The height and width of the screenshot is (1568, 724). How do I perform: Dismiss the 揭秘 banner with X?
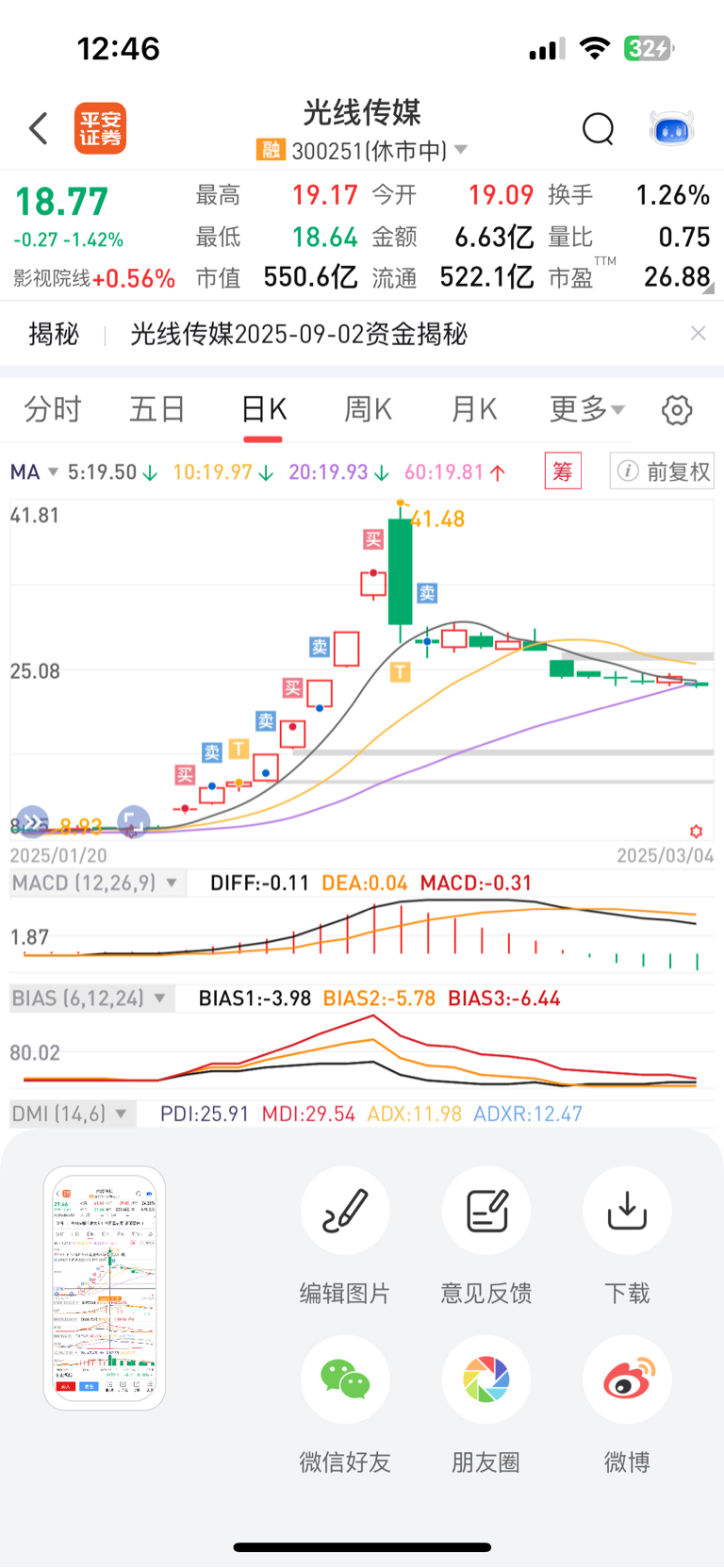[x=698, y=334]
